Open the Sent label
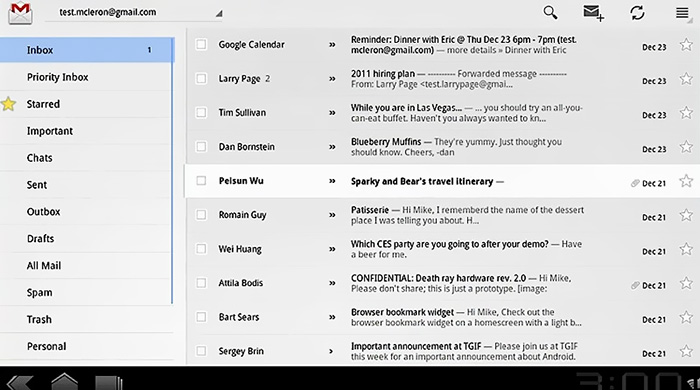Image resolution: width=700 pixels, height=390 pixels. (x=87, y=185)
